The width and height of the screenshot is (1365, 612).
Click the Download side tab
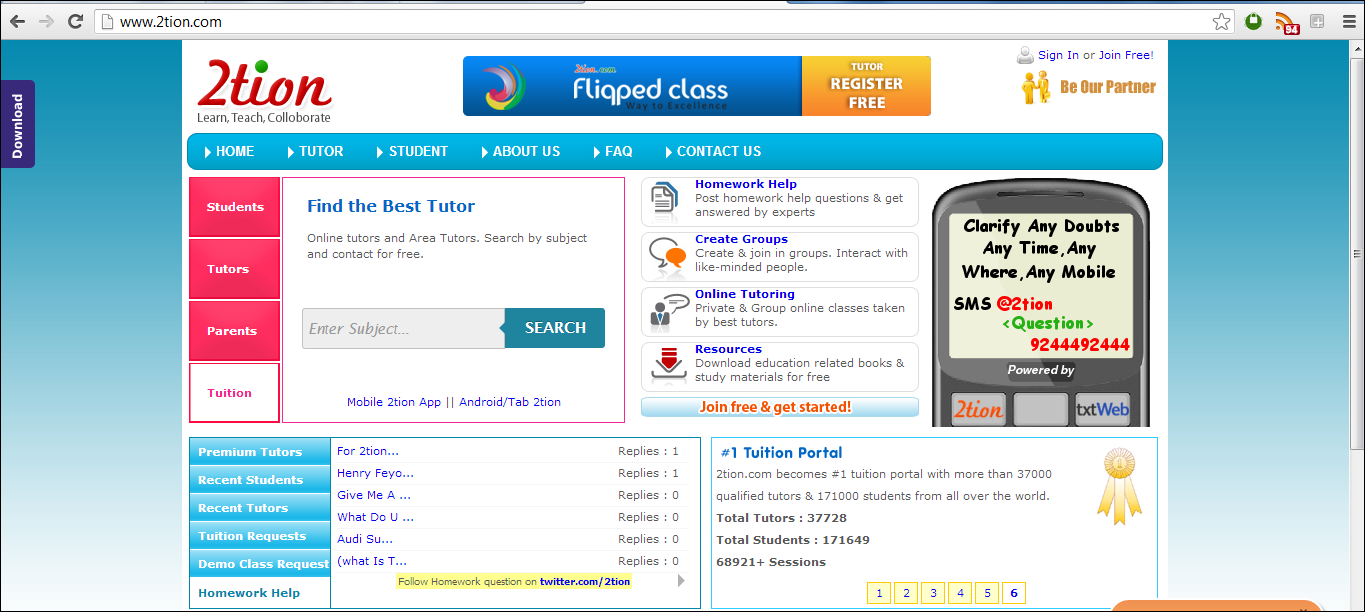click(18, 124)
